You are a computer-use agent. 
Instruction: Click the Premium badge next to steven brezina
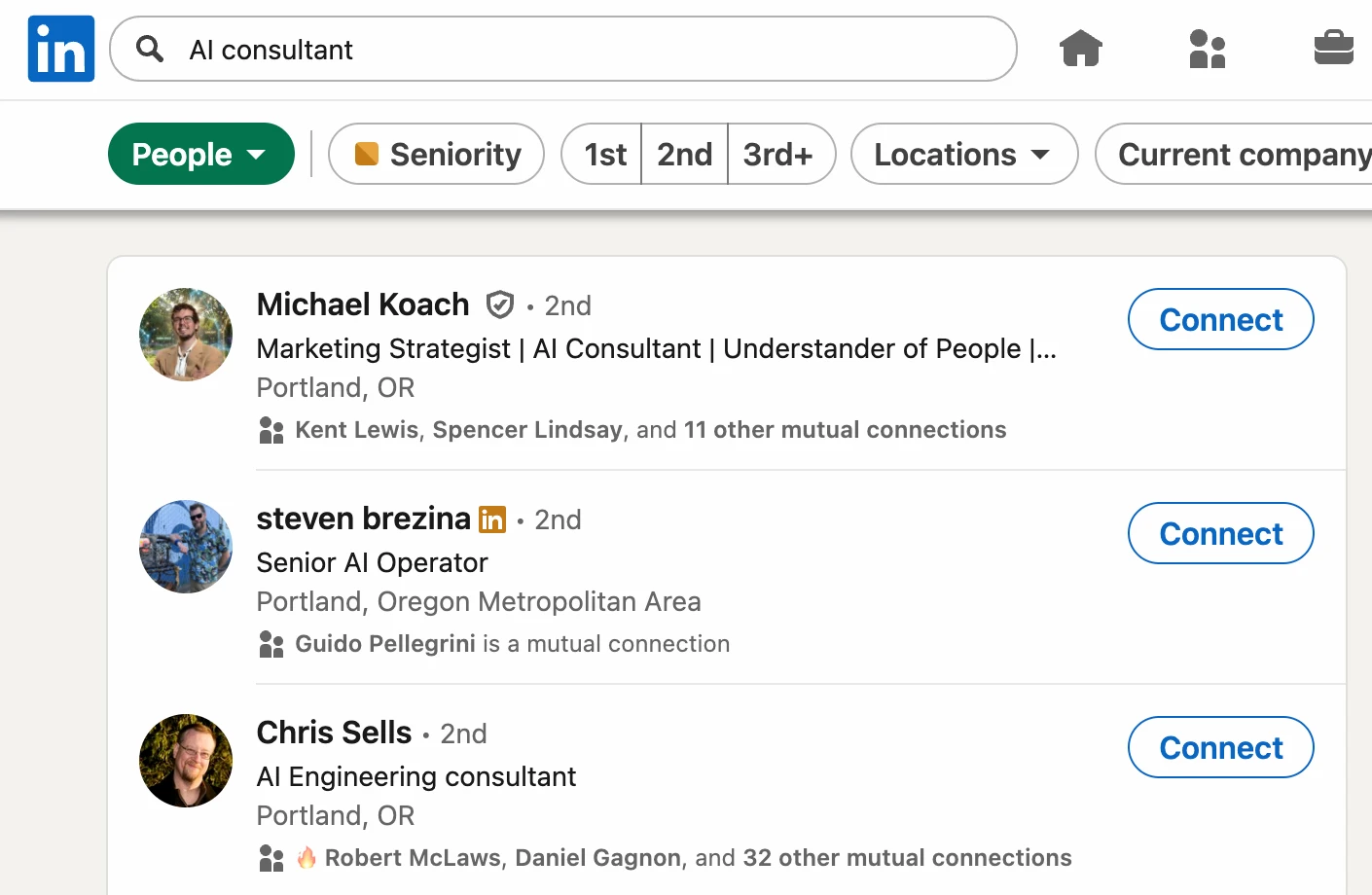[x=492, y=519]
